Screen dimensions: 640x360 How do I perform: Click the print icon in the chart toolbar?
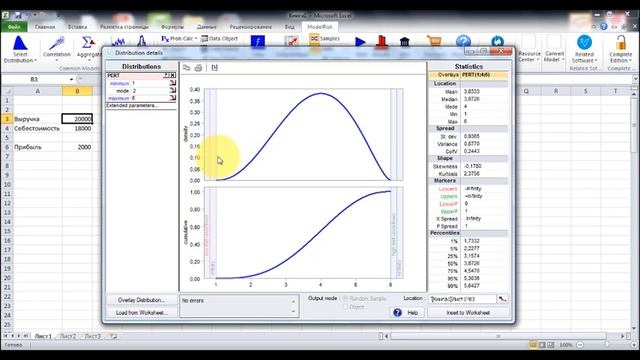pos(198,68)
